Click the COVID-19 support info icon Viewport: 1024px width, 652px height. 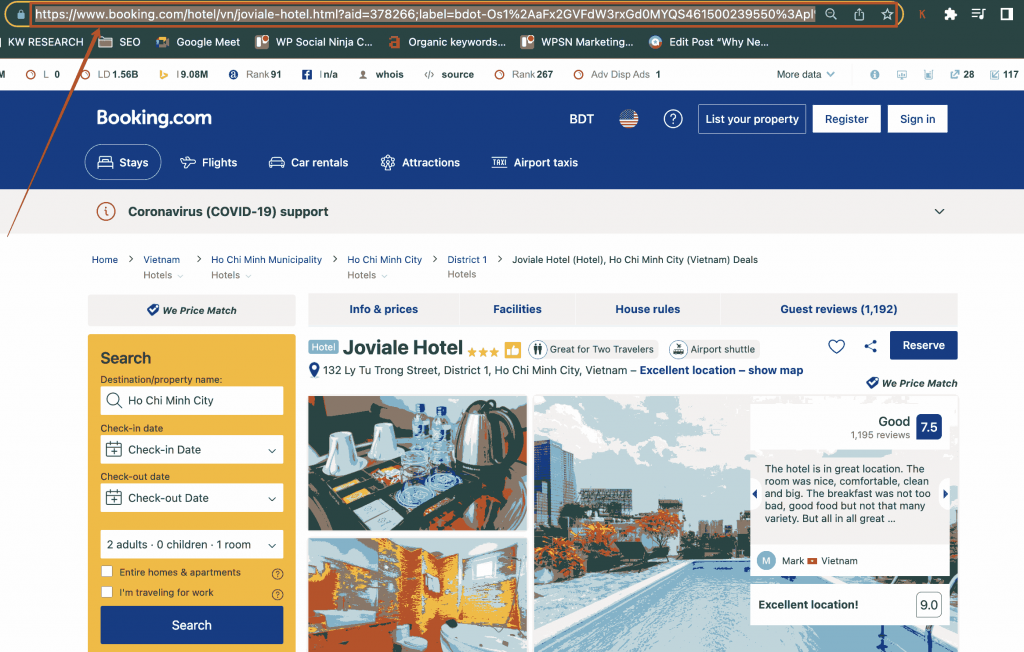click(x=106, y=212)
